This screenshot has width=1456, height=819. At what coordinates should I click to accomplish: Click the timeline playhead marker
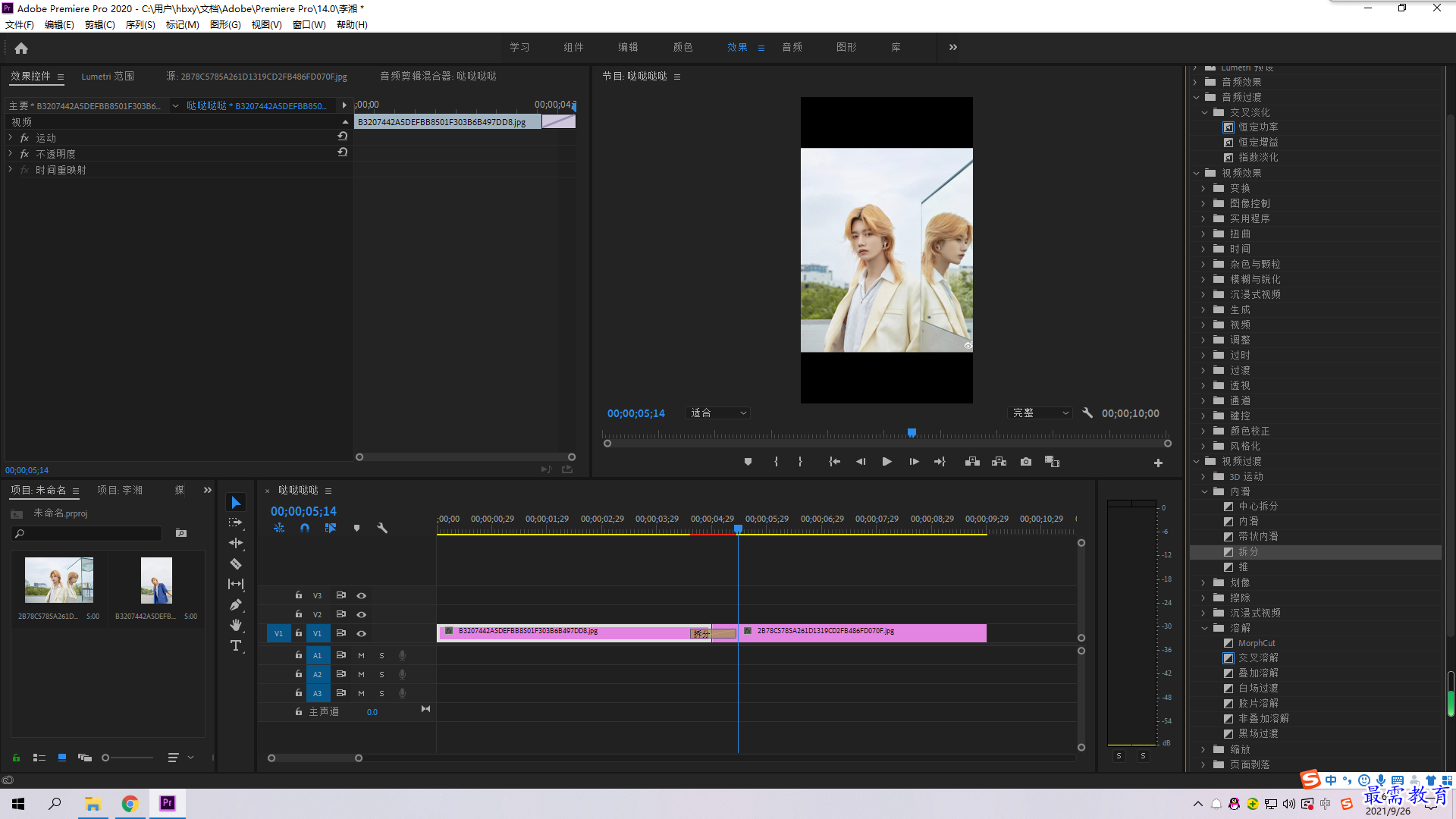pos(738,529)
